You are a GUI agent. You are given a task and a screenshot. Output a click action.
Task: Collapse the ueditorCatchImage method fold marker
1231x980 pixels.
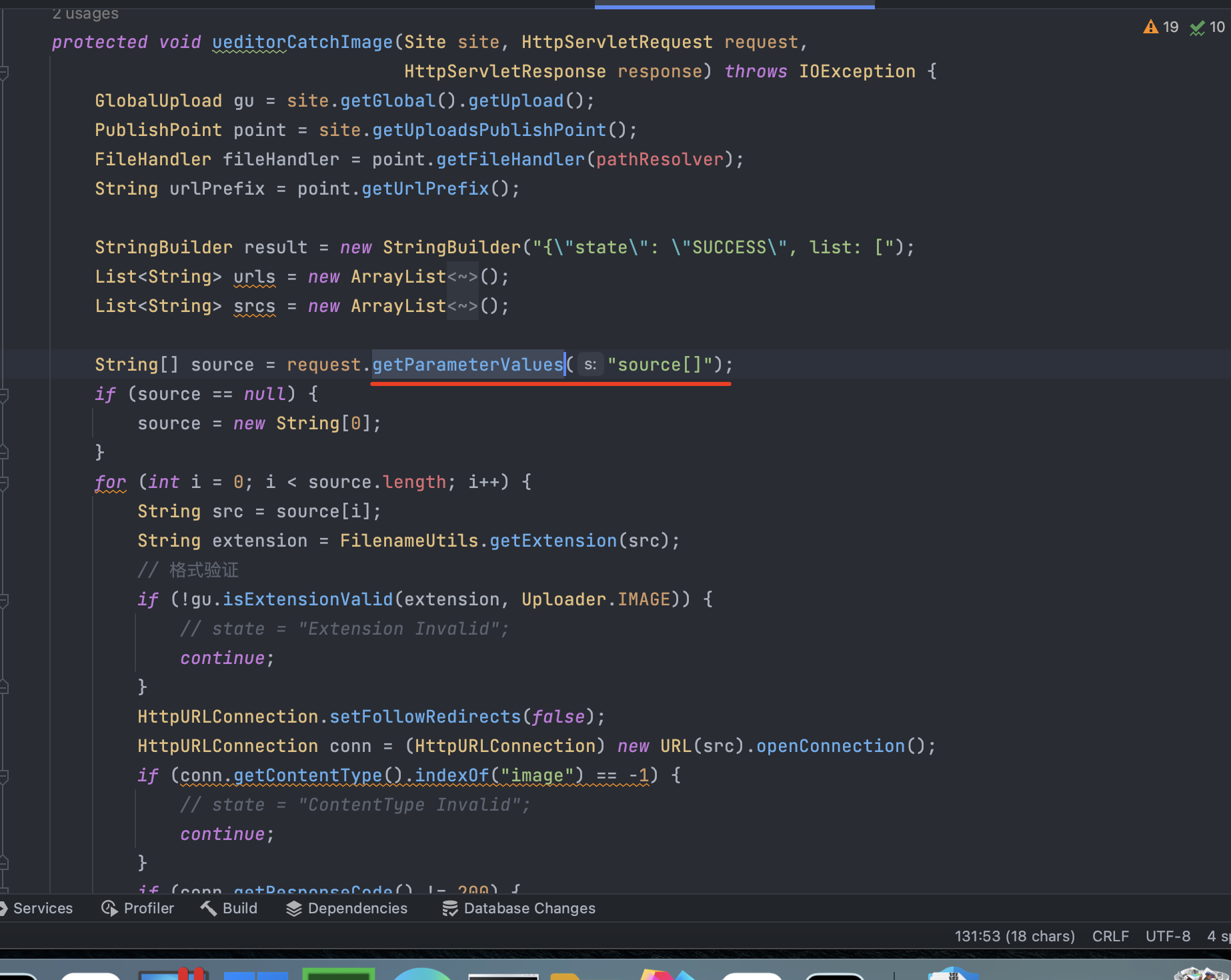4,71
